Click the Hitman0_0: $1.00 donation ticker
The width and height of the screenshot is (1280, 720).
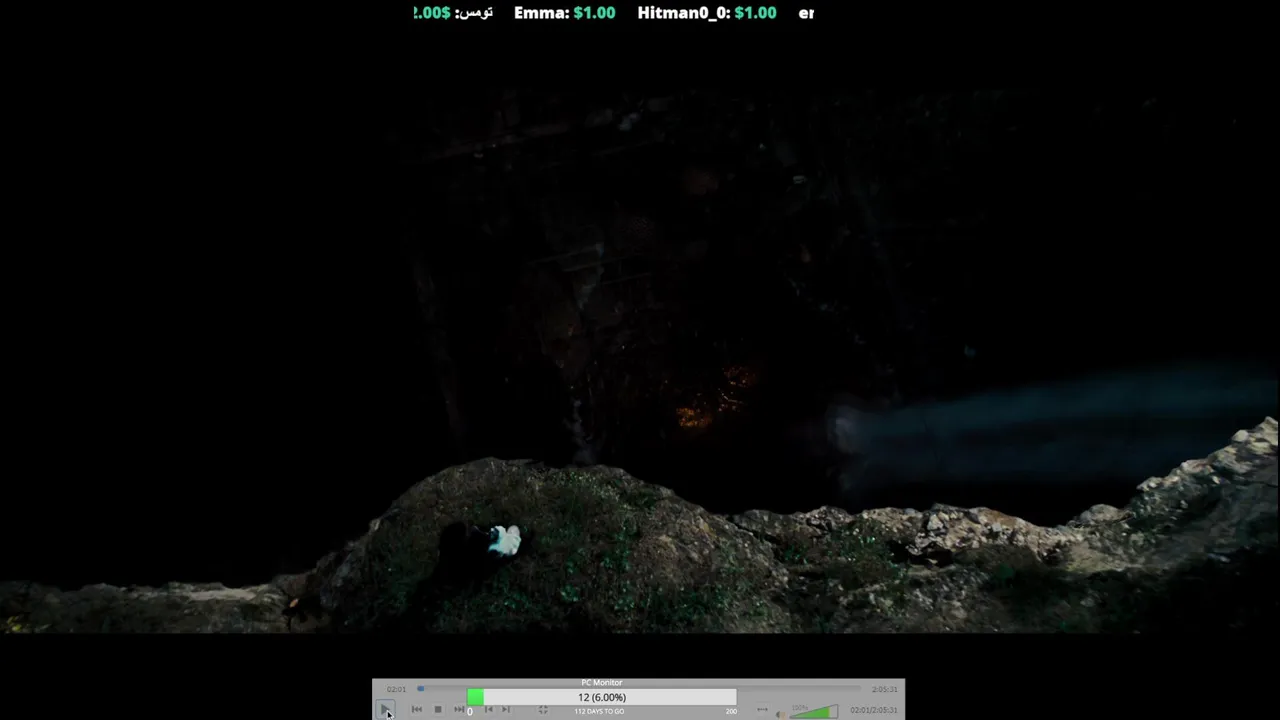pos(707,13)
